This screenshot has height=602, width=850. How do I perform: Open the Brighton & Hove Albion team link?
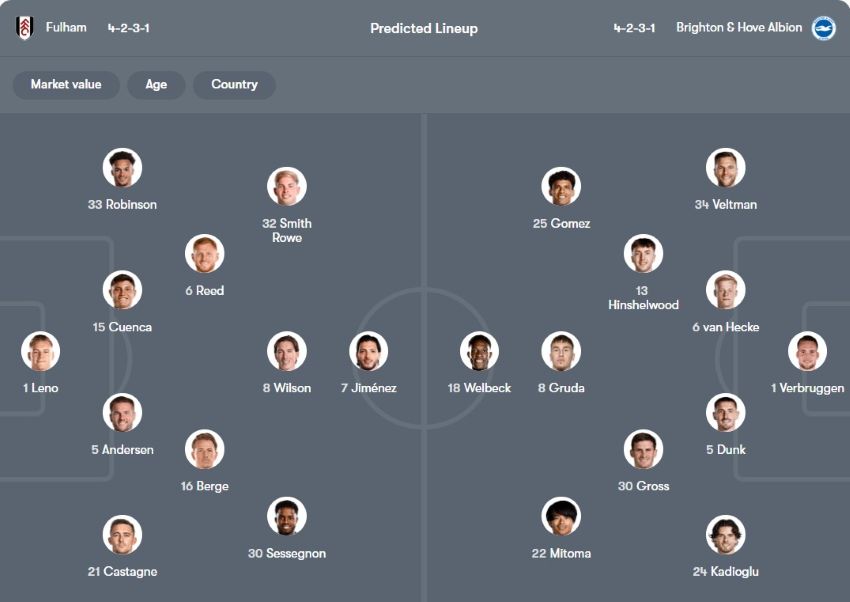pos(739,28)
